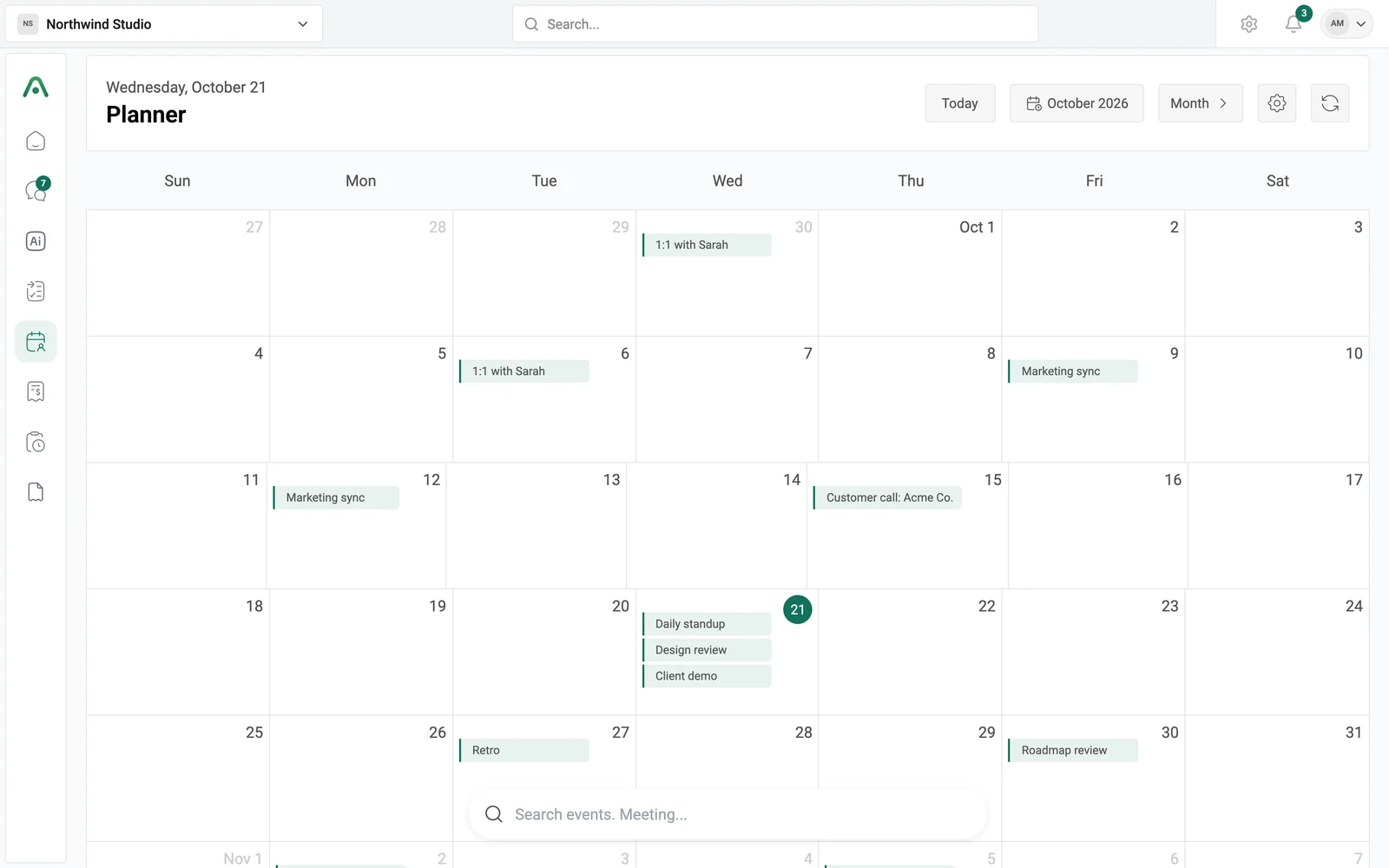Open Marketing sync event on October 9
Viewport: 1389px width, 868px height.
(1073, 372)
